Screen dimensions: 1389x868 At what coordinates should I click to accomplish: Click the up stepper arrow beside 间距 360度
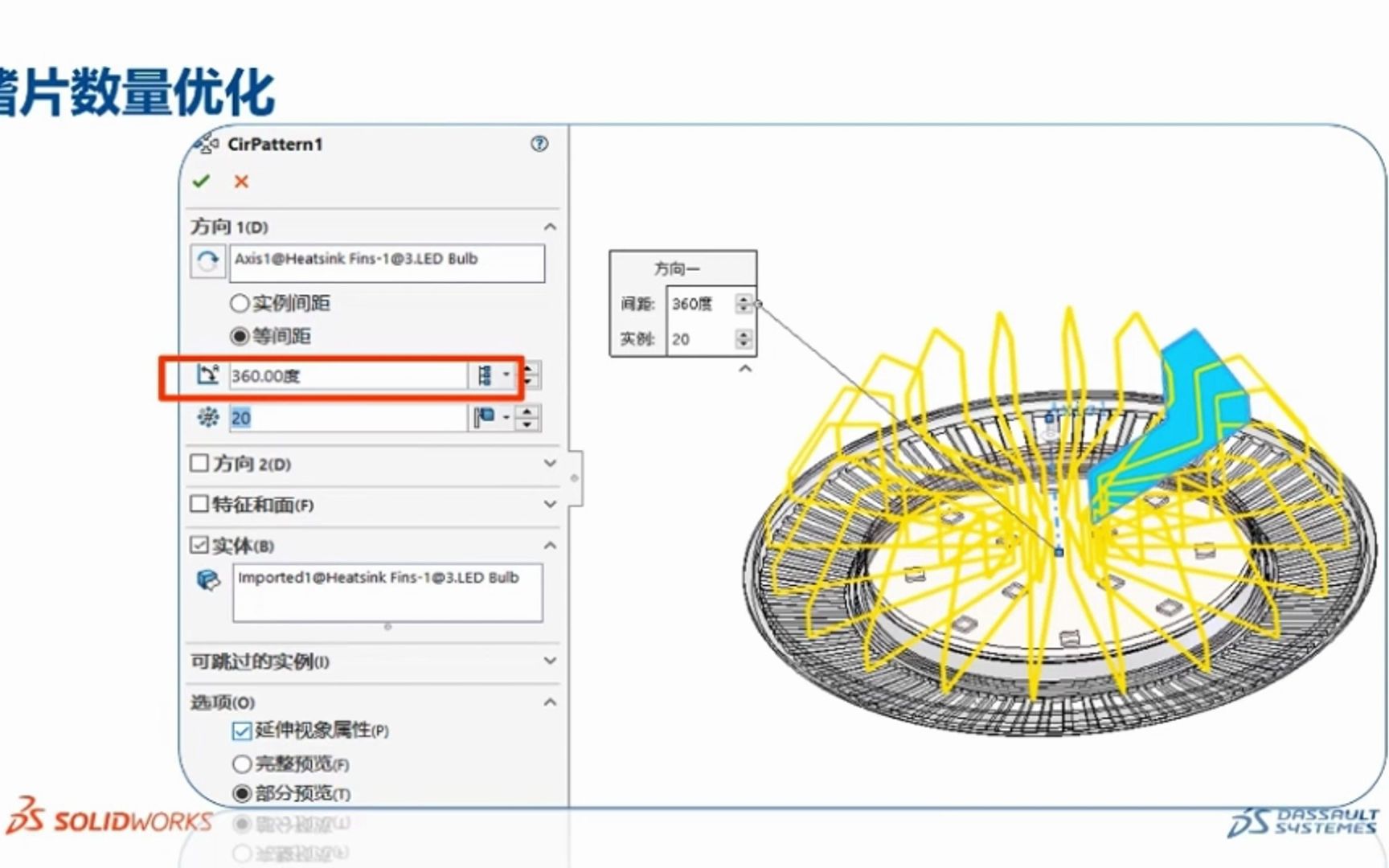click(x=745, y=299)
